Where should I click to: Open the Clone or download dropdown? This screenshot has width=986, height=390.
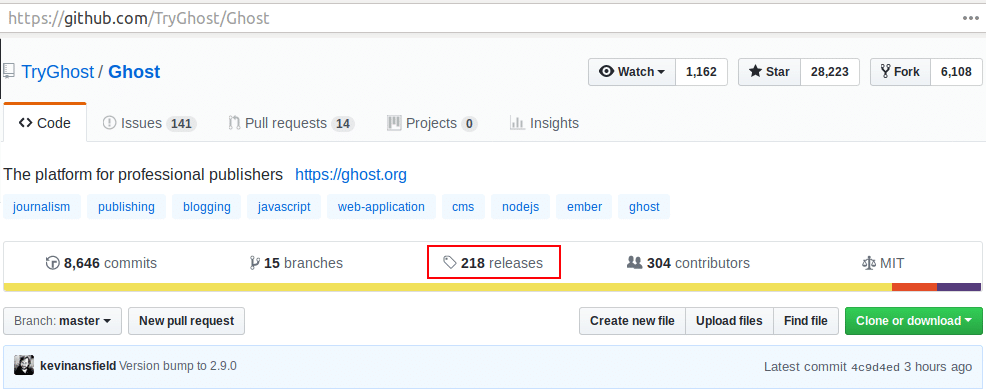(x=914, y=321)
